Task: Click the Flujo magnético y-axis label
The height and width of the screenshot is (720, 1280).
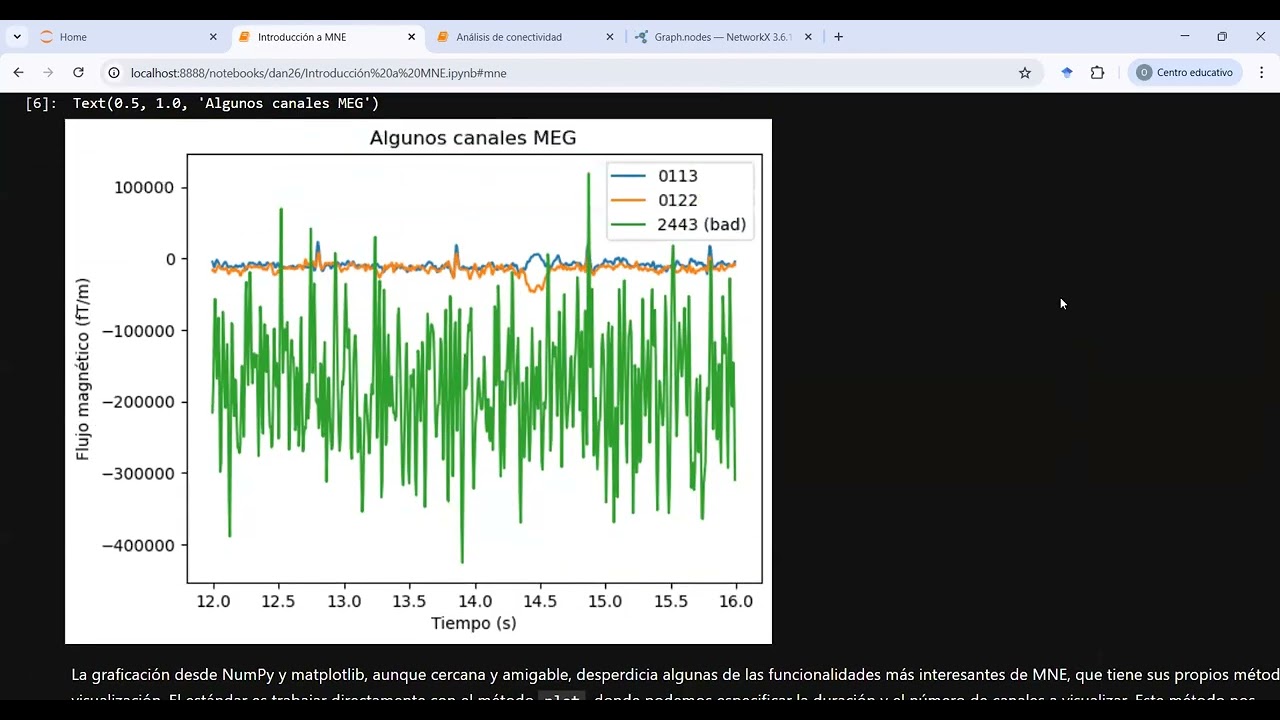Action: point(83,369)
